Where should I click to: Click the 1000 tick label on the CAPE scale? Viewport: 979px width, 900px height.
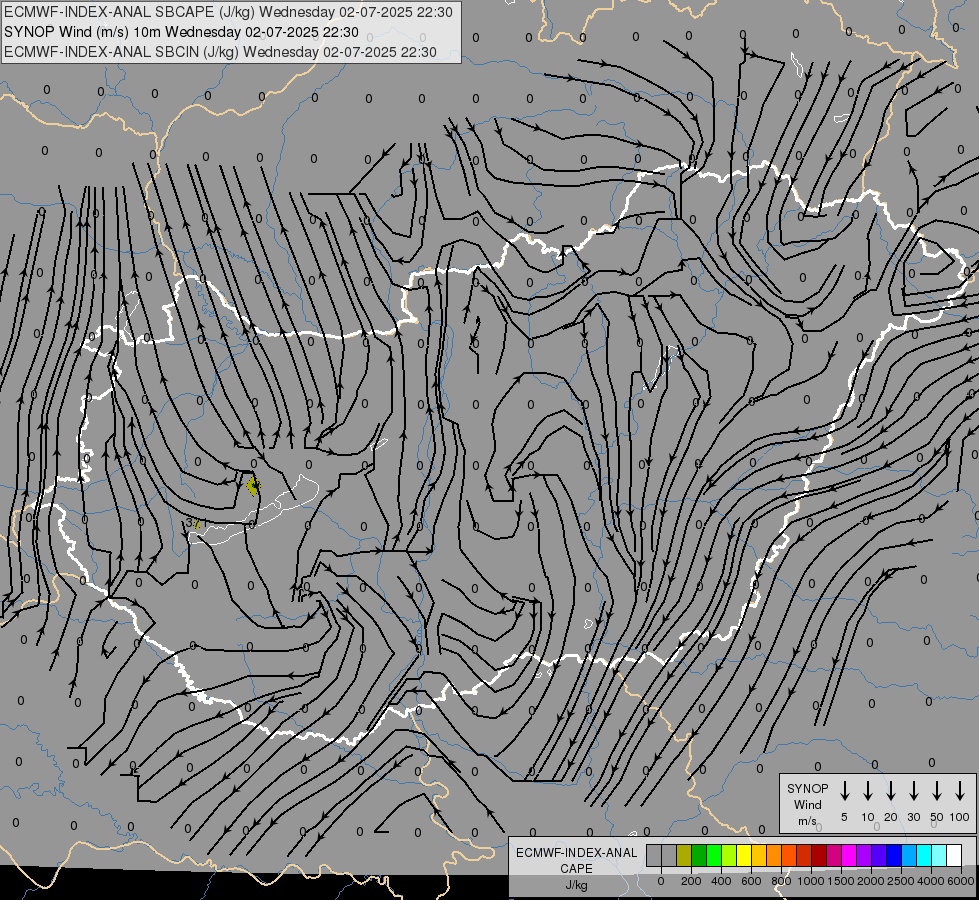[x=811, y=881]
